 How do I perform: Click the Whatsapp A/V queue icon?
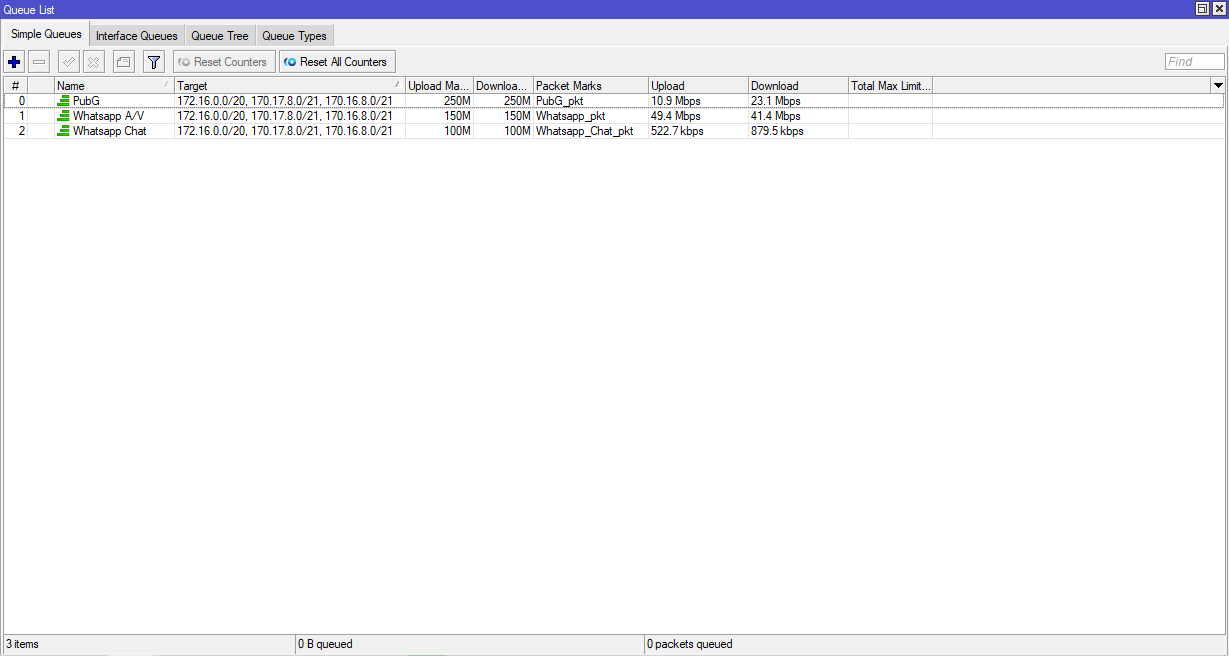(x=64, y=116)
